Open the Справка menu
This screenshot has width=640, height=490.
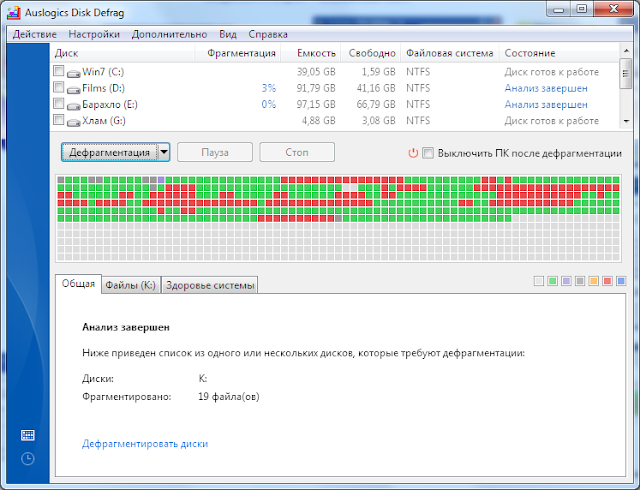[x=268, y=34]
